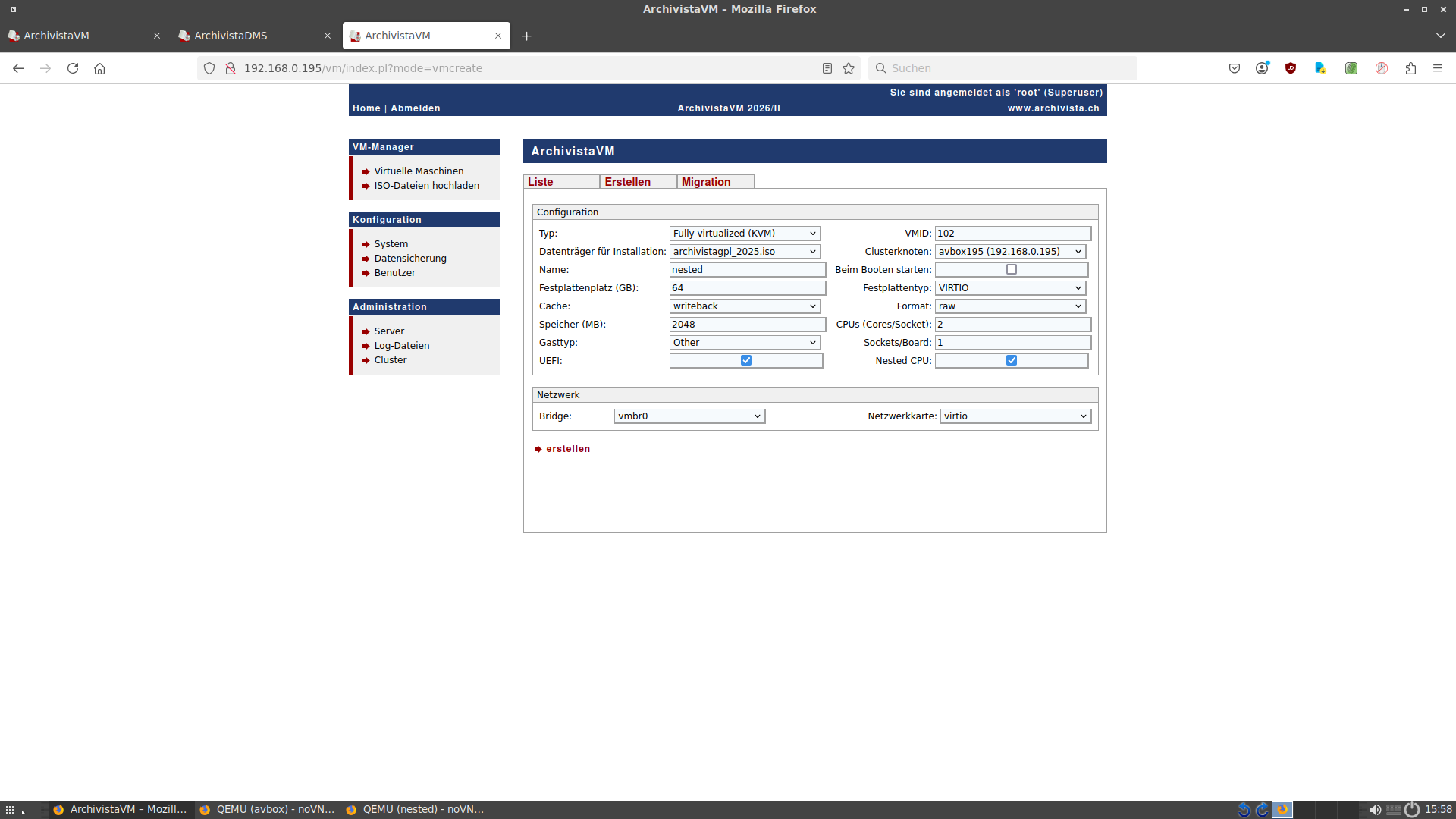The width and height of the screenshot is (1456, 819).
Task: Click the browser reload icon
Action: point(73,68)
